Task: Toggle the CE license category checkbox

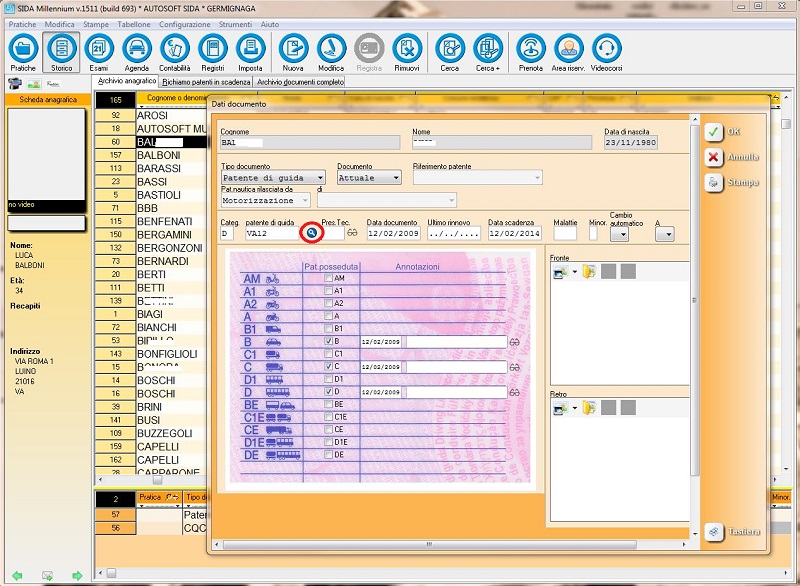Action: pos(328,429)
